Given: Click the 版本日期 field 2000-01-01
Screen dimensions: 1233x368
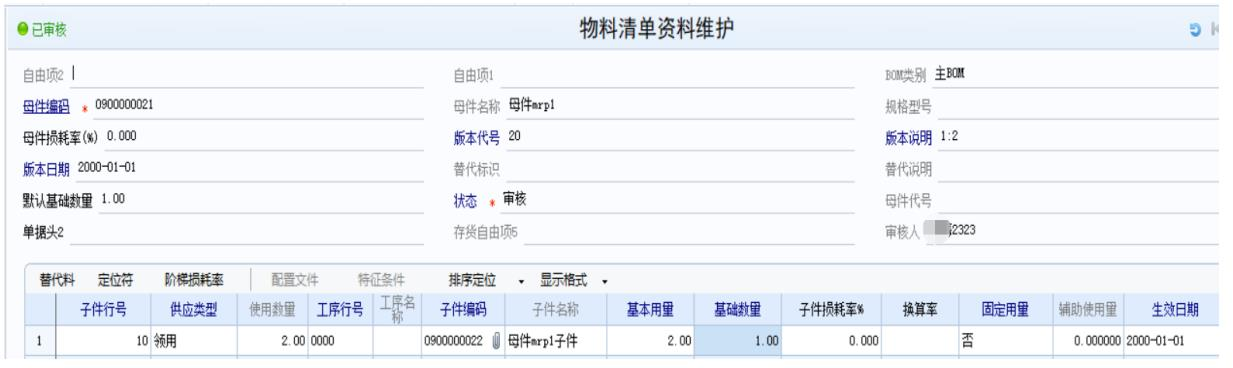Looking at the screenshot, I should click(x=250, y=167).
